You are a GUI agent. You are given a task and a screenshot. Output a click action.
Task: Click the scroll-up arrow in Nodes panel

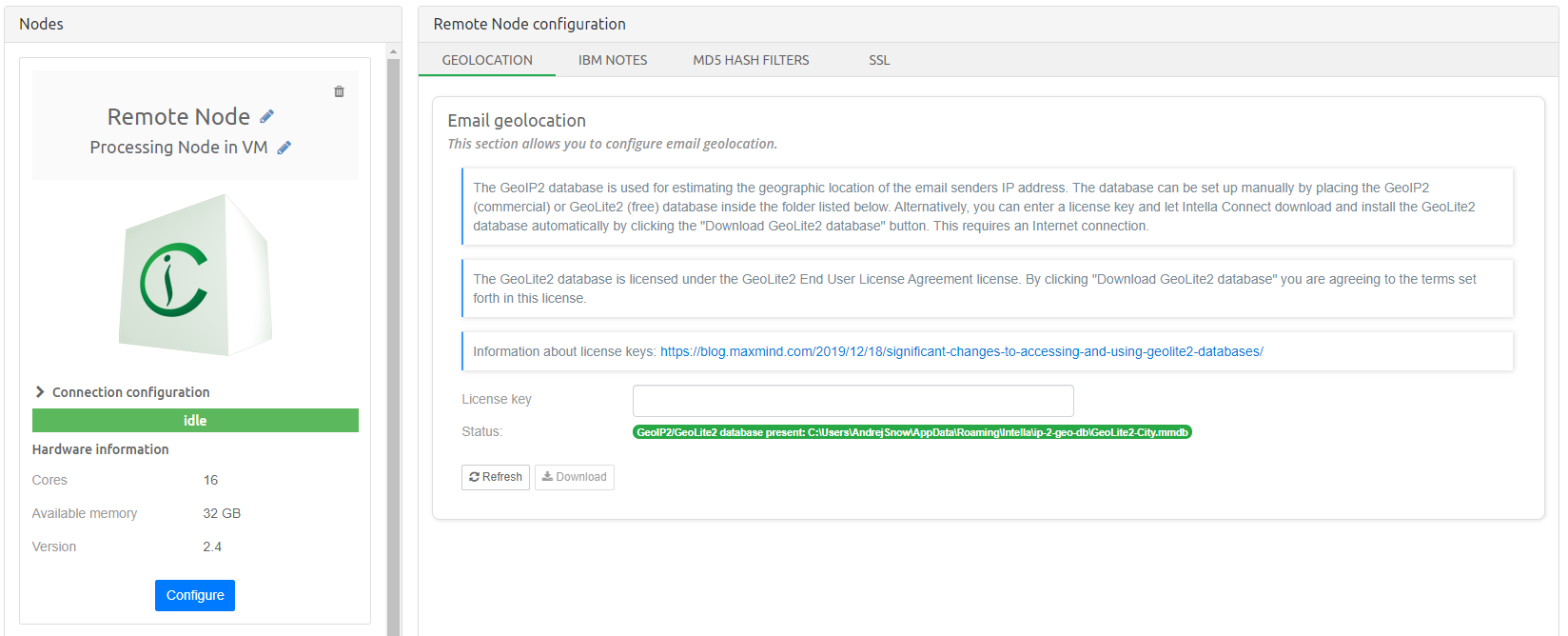coord(394,51)
